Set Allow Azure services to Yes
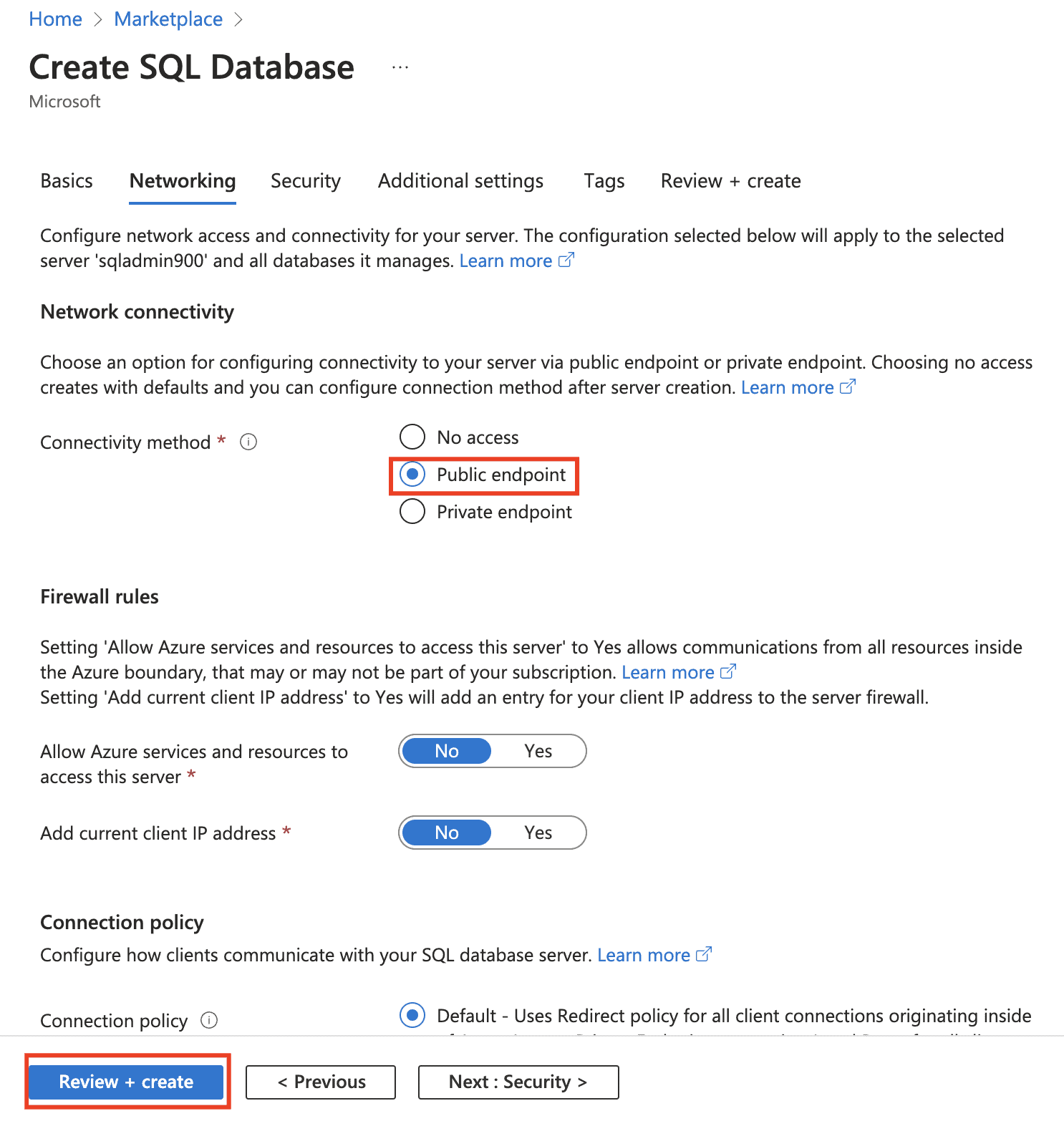 [538, 751]
